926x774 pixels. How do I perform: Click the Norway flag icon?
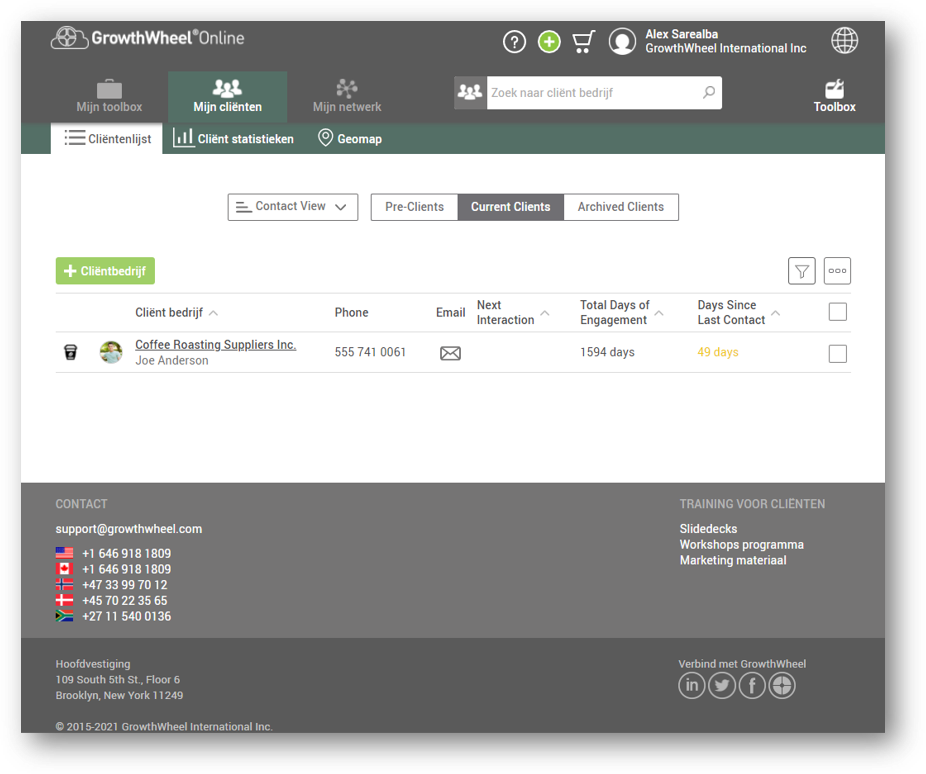coord(64,584)
